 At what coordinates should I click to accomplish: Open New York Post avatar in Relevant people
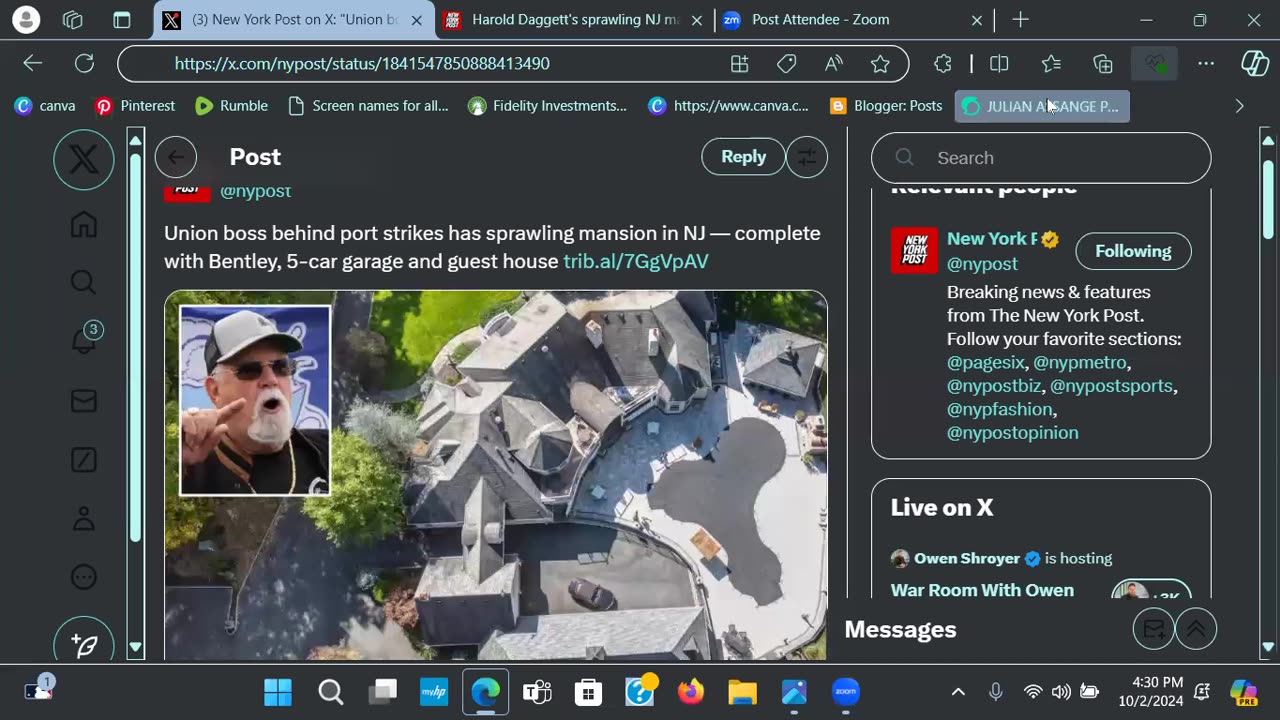point(914,250)
